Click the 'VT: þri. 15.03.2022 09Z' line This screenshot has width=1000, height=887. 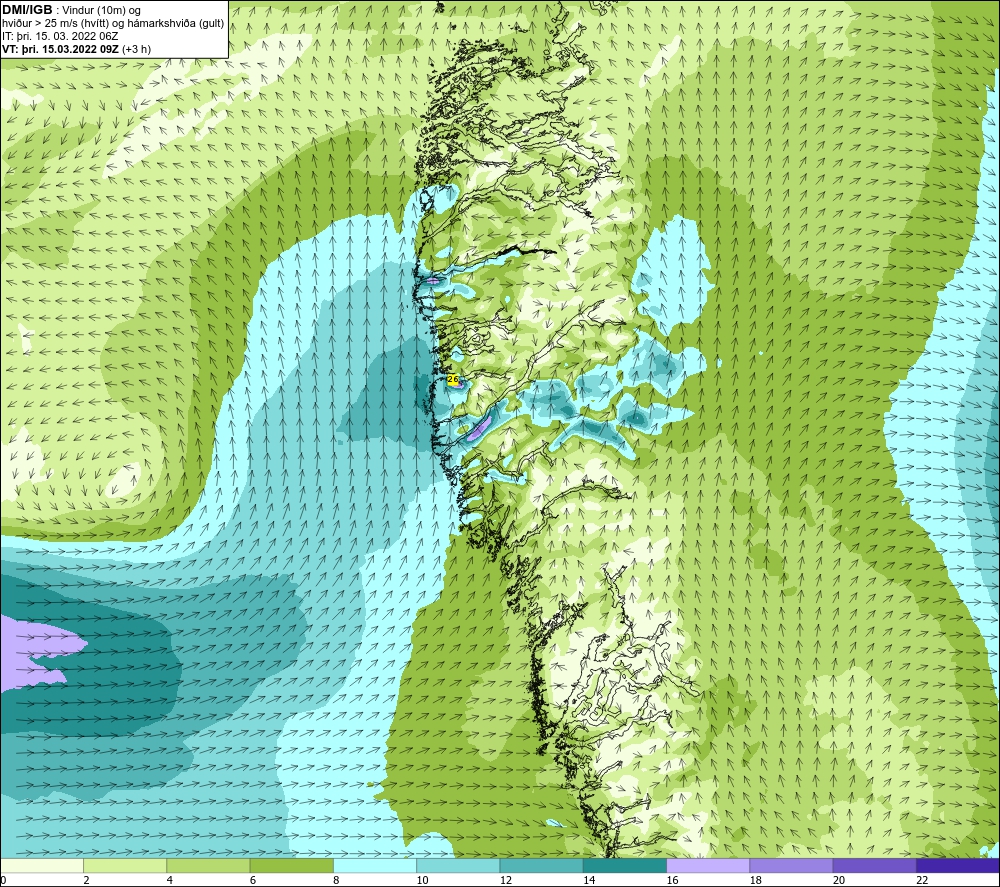(61, 49)
